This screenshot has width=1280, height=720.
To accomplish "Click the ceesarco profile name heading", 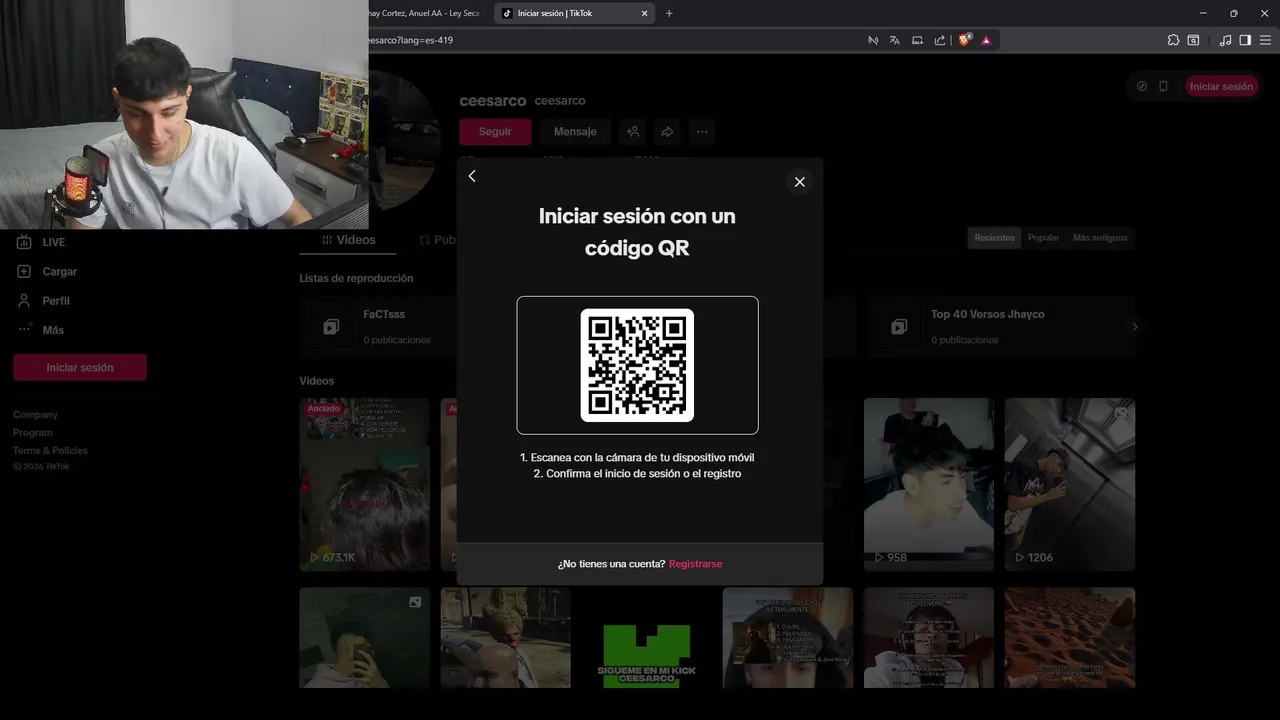I will click(x=493, y=101).
